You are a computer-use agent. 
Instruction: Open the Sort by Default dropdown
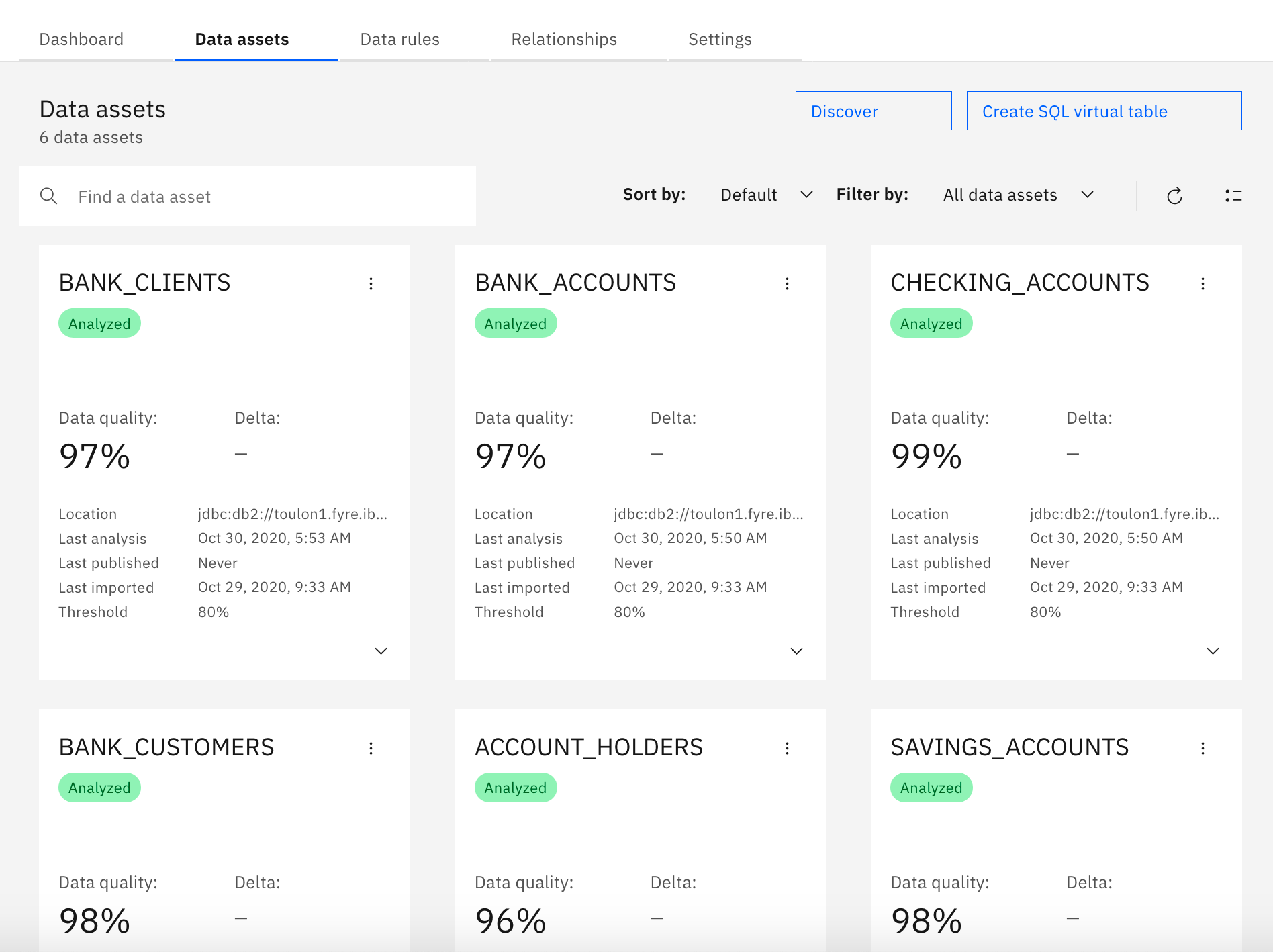[765, 195]
